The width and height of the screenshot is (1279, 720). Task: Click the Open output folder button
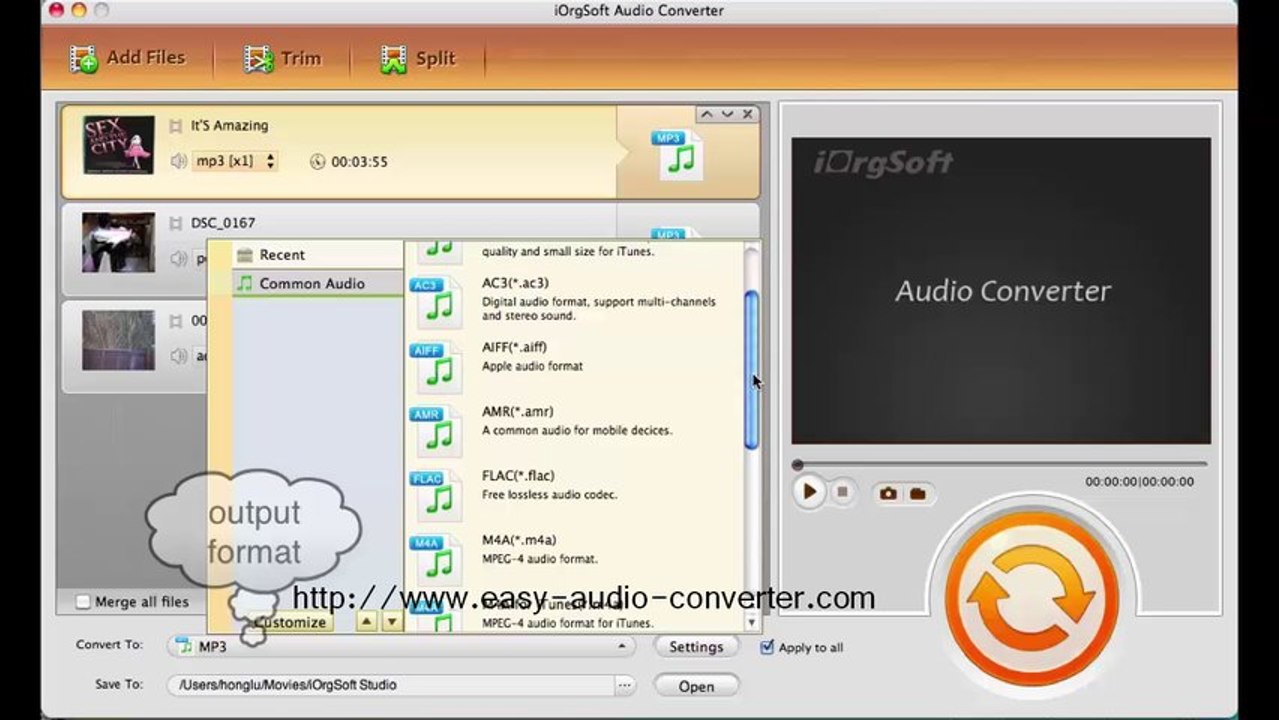[696, 686]
